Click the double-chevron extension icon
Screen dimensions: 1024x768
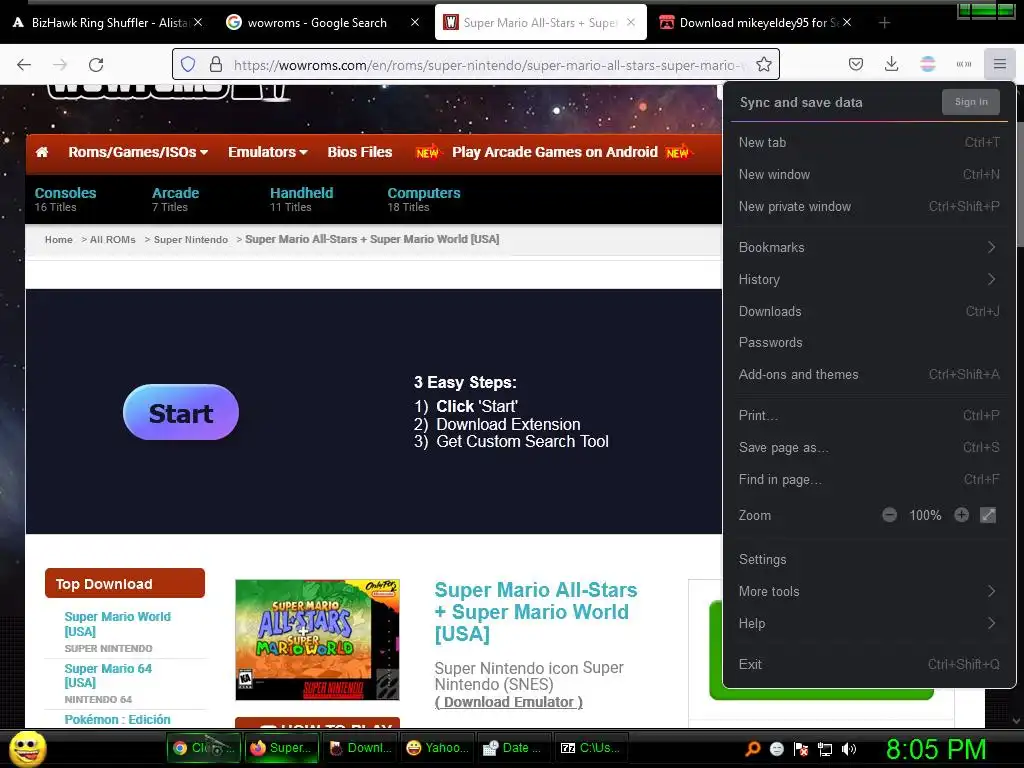pos(964,64)
